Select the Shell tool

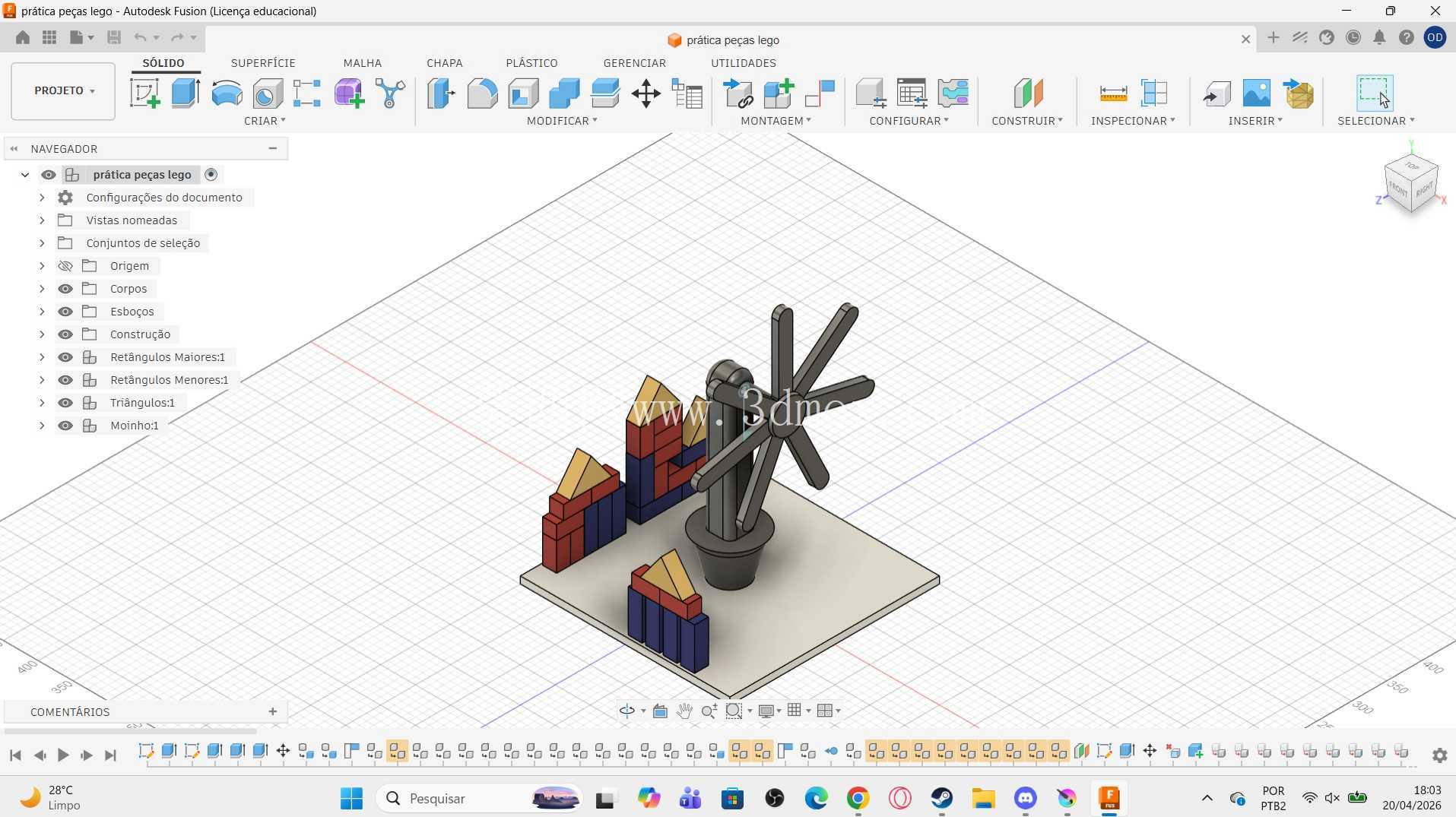tap(523, 93)
